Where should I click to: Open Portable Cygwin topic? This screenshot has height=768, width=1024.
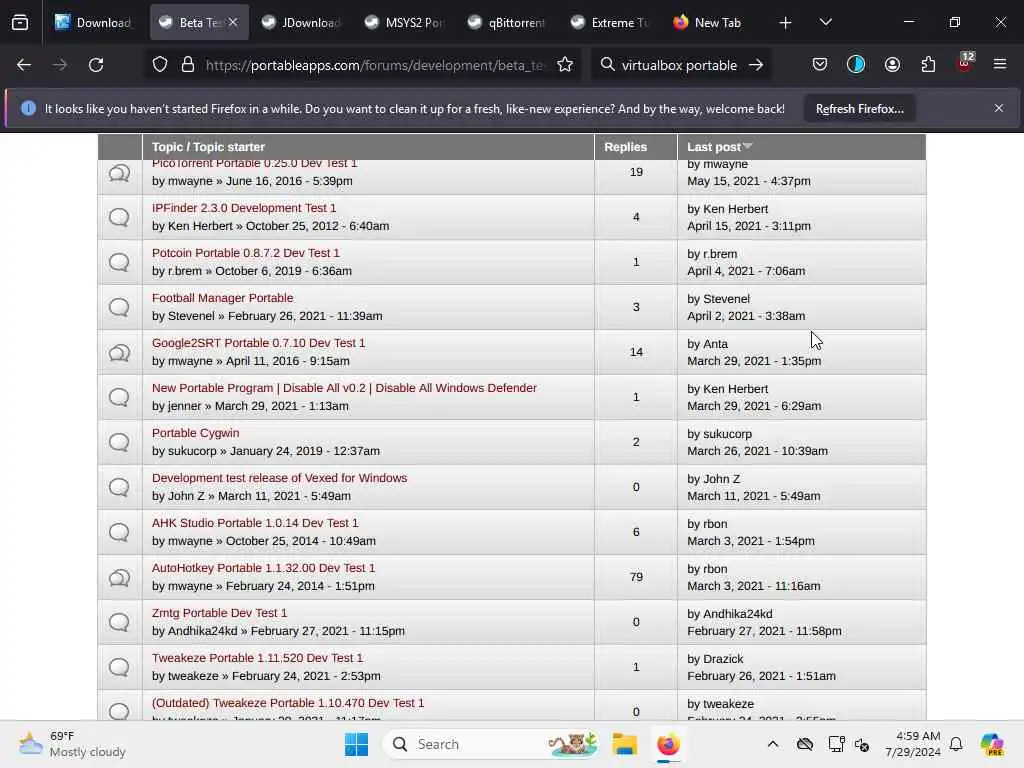195,433
